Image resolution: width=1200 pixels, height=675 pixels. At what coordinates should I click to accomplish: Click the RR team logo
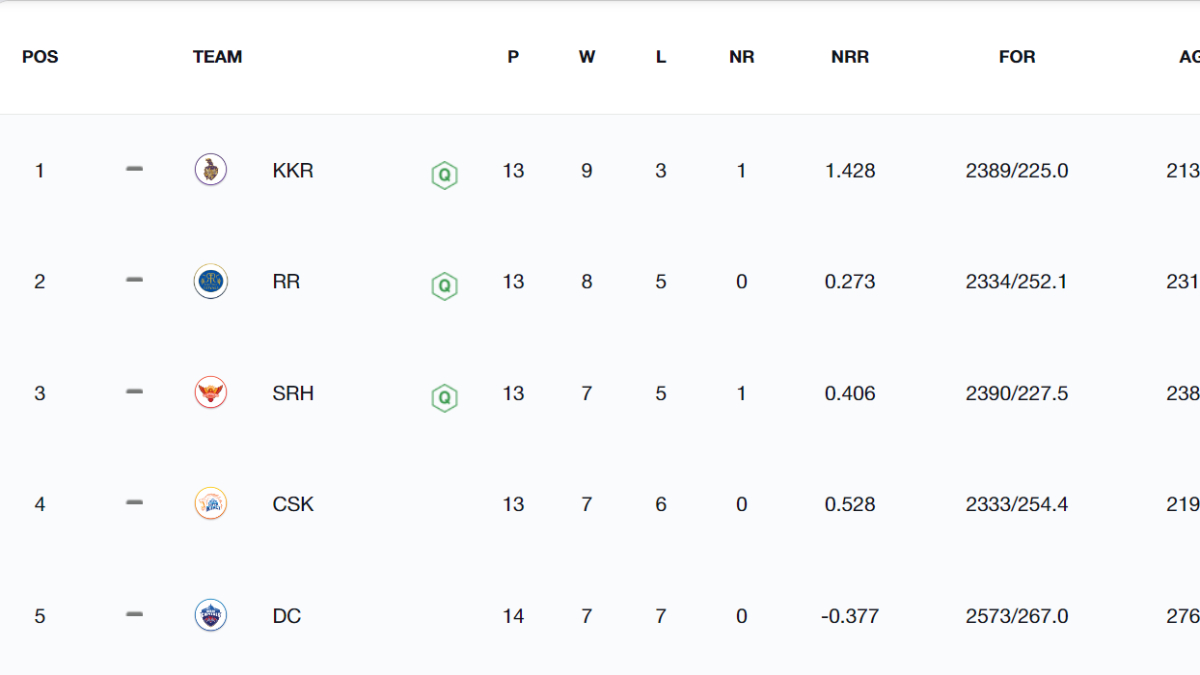click(210, 282)
